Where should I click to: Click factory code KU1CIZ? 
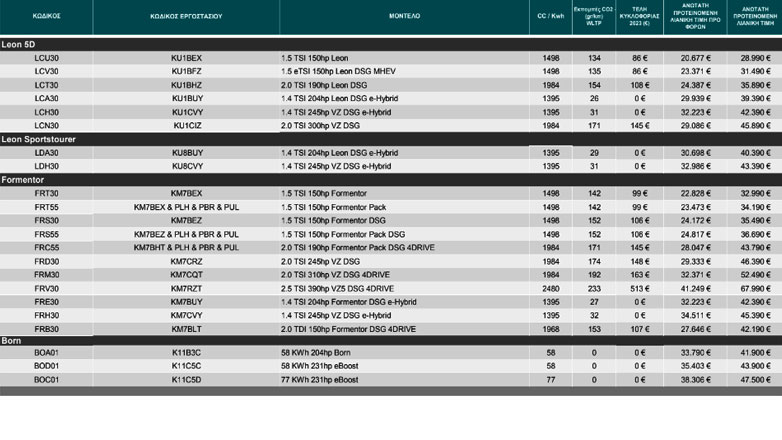coord(186,126)
